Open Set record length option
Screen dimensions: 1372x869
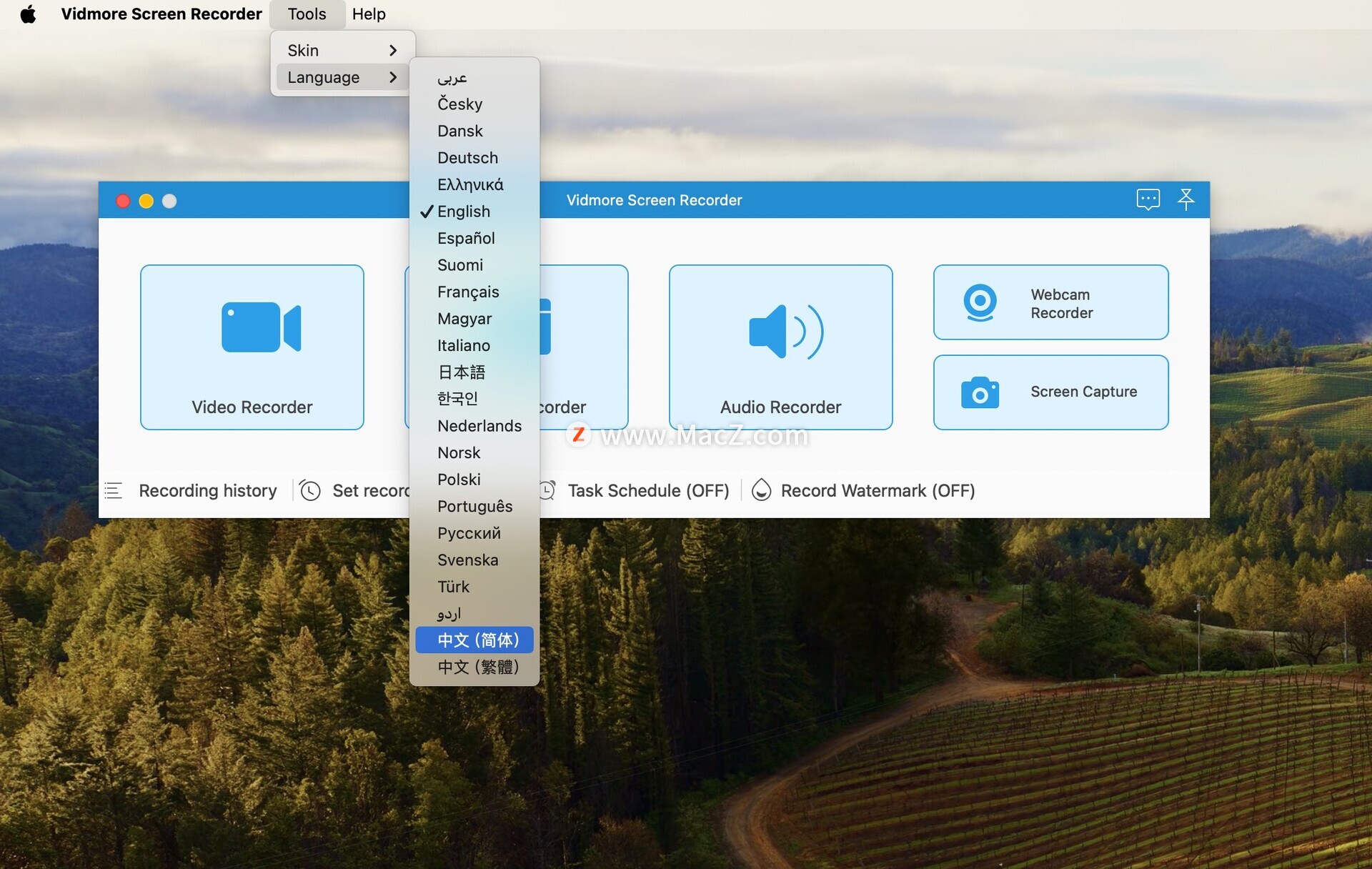click(x=371, y=490)
